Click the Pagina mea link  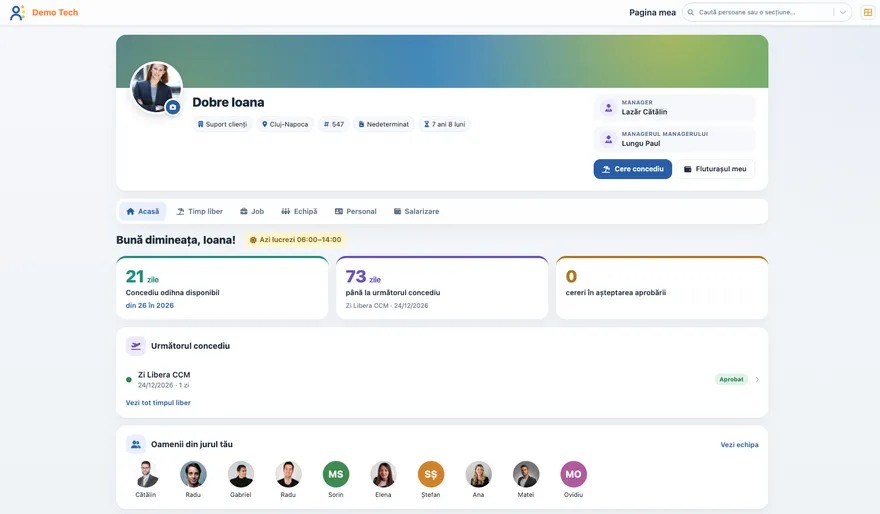pos(652,12)
